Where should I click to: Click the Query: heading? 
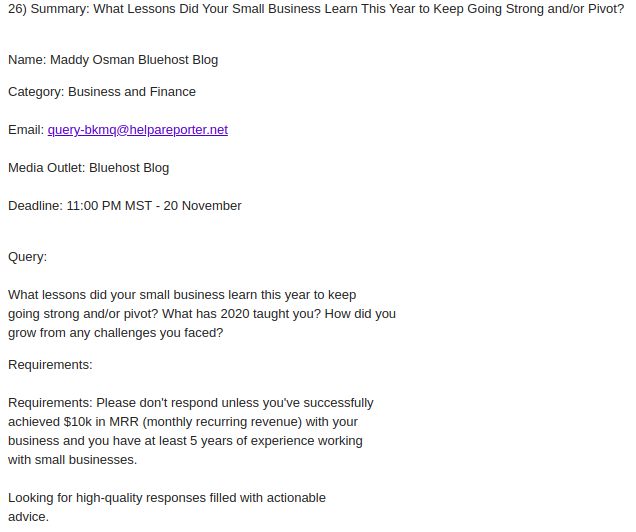click(x=28, y=257)
